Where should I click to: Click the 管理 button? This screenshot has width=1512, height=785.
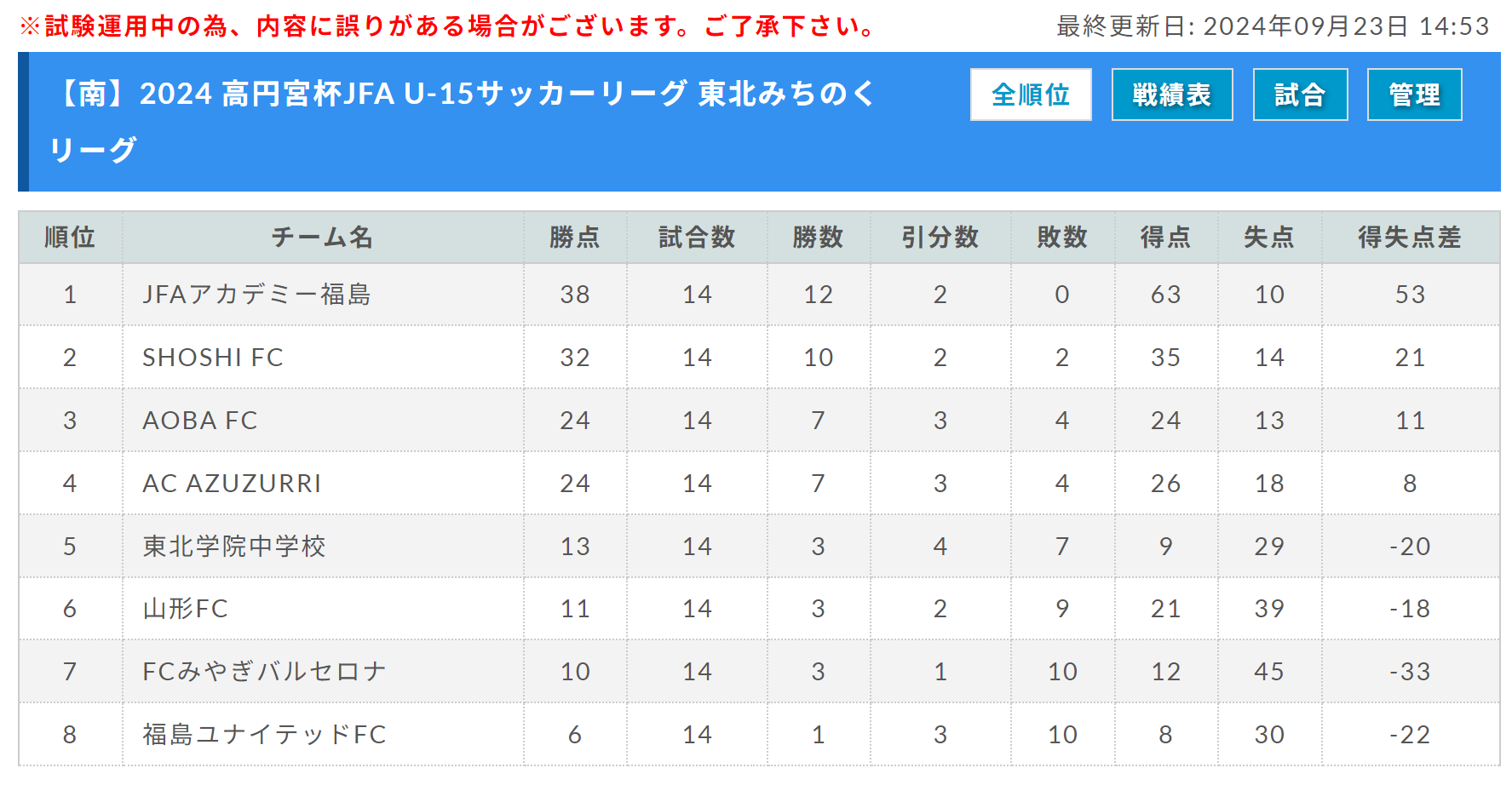point(1415,95)
